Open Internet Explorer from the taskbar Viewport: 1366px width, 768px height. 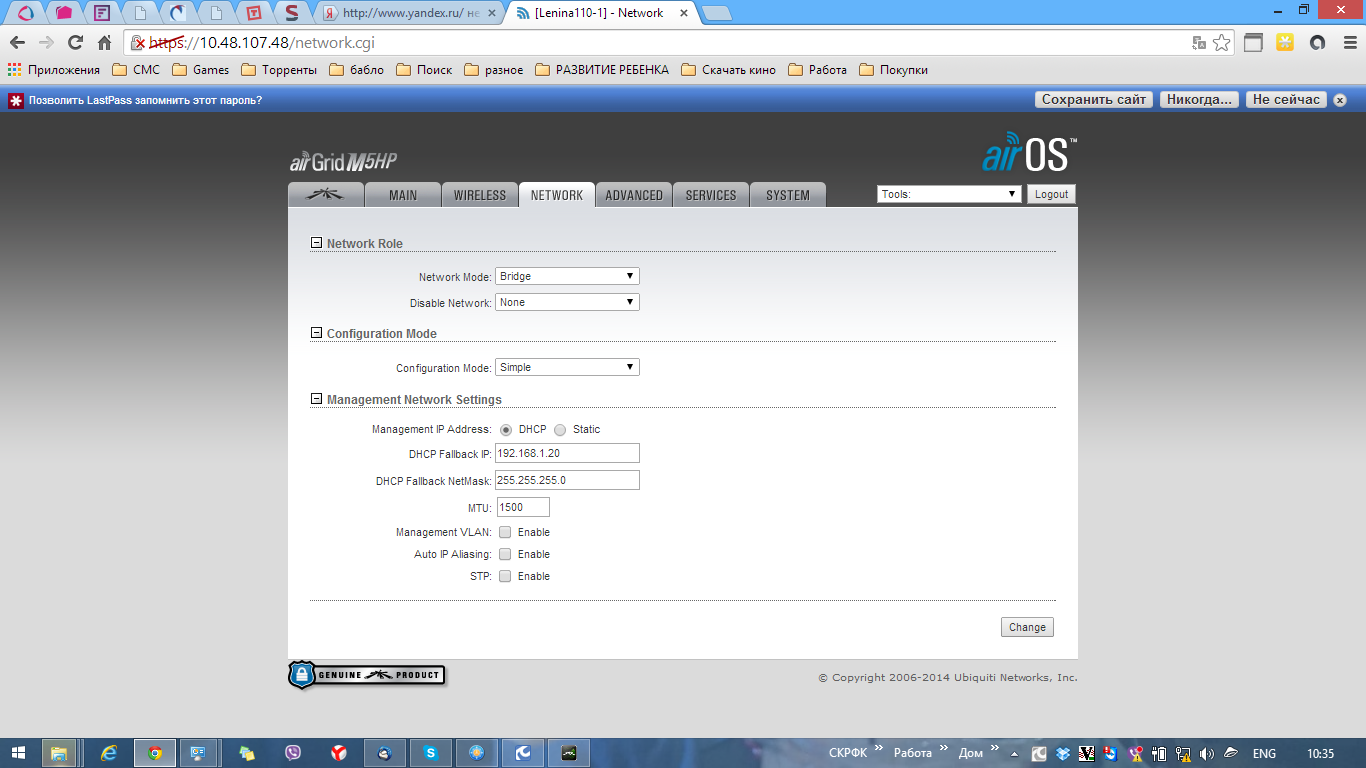(109, 753)
